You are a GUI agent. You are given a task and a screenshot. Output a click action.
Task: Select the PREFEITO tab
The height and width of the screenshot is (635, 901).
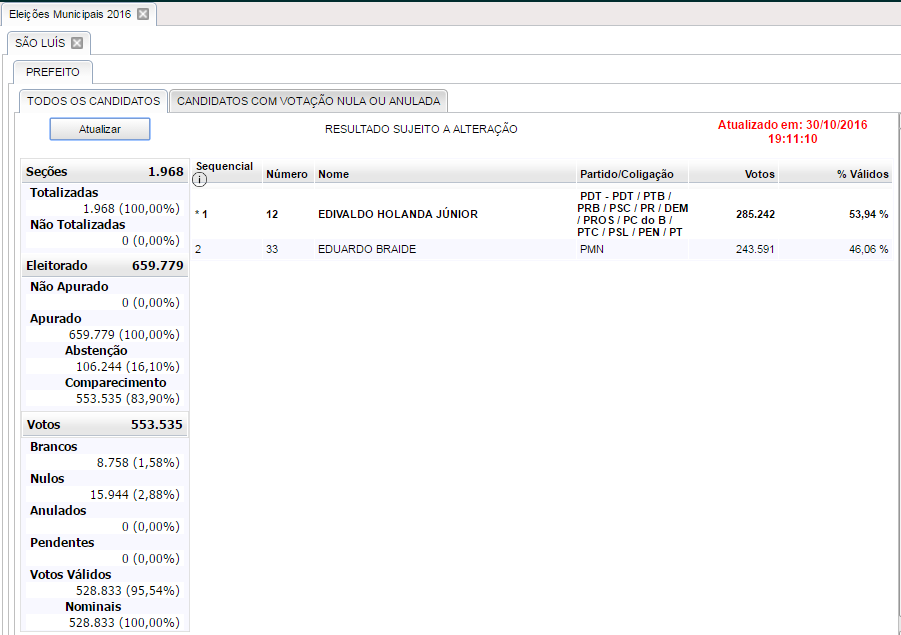click(x=52, y=72)
